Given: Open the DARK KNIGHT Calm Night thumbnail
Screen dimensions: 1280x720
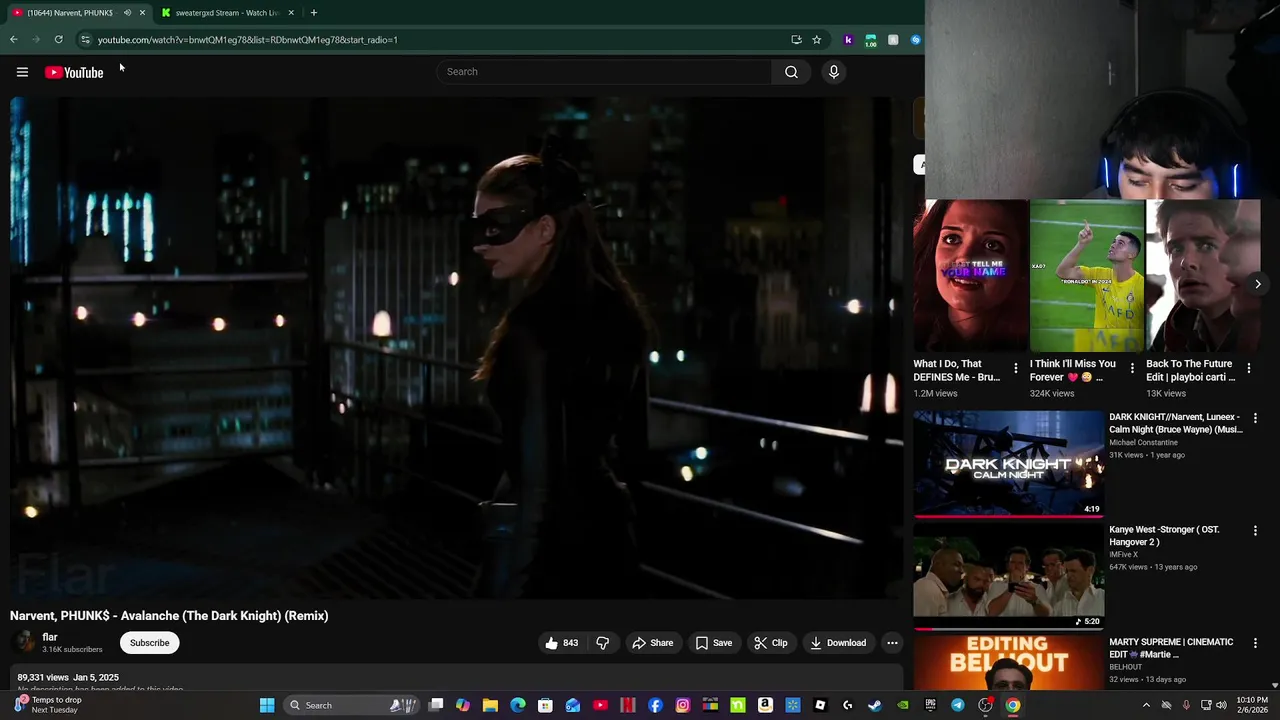Looking at the screenshot, I should point(1009,463).
